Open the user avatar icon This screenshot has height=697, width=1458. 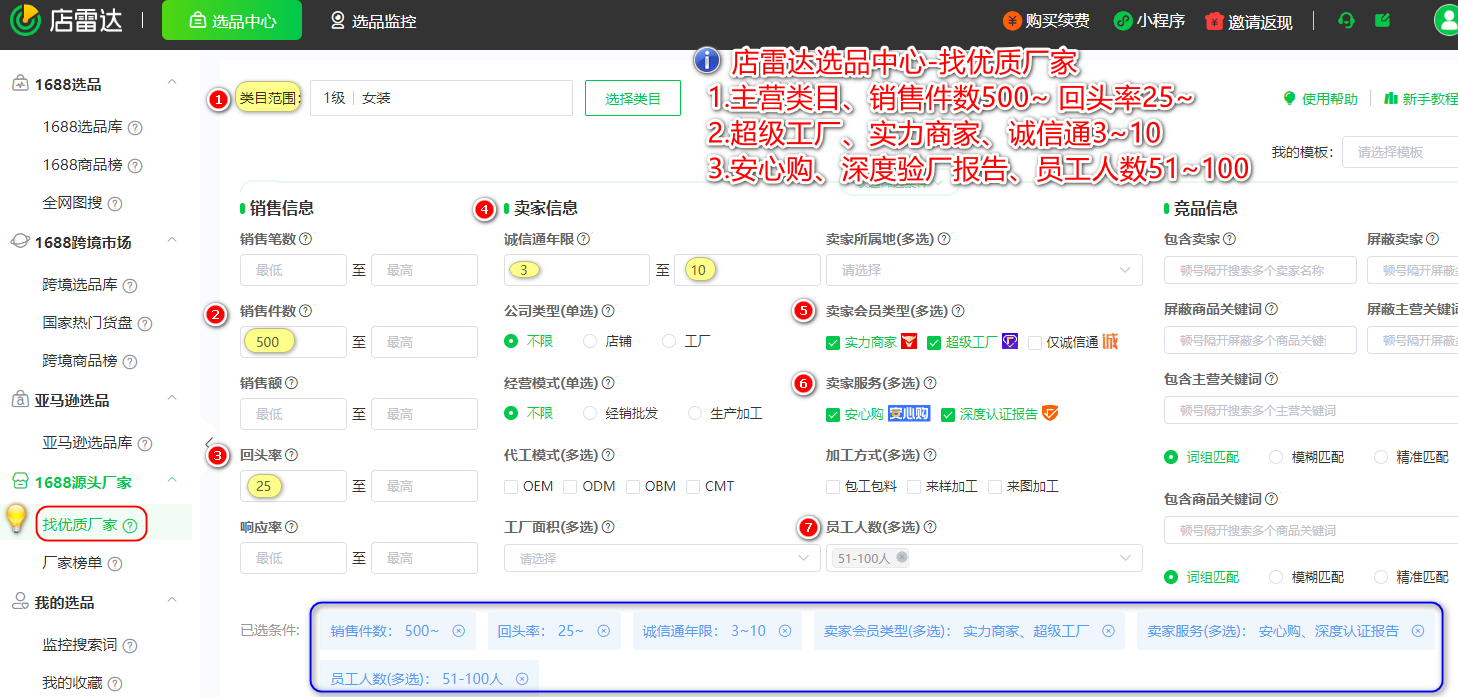1446,20
